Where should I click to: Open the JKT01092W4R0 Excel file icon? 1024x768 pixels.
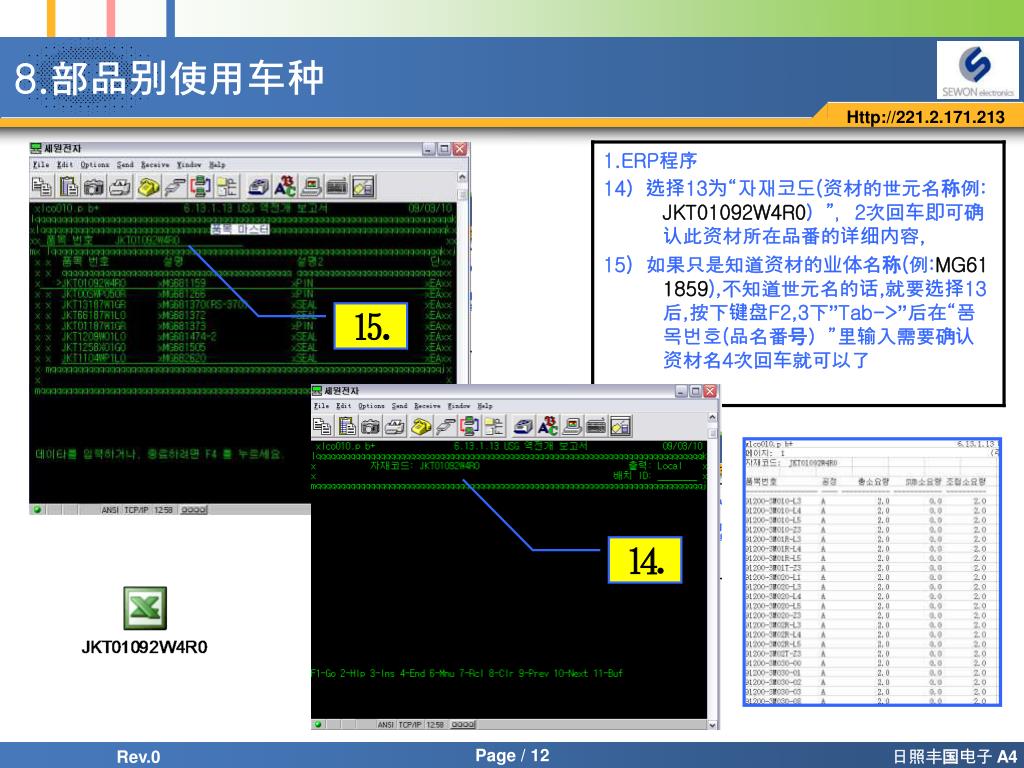144,608
